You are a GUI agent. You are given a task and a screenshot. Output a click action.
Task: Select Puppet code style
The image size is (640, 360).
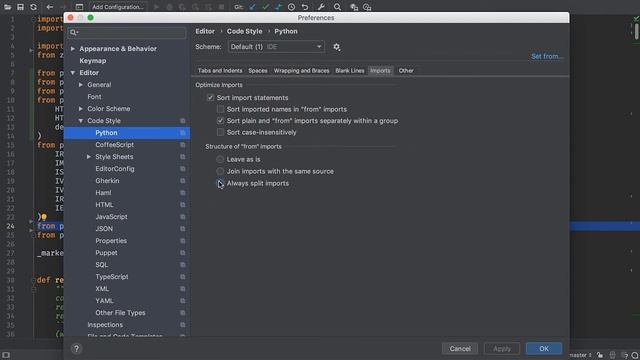click(107, 253)
